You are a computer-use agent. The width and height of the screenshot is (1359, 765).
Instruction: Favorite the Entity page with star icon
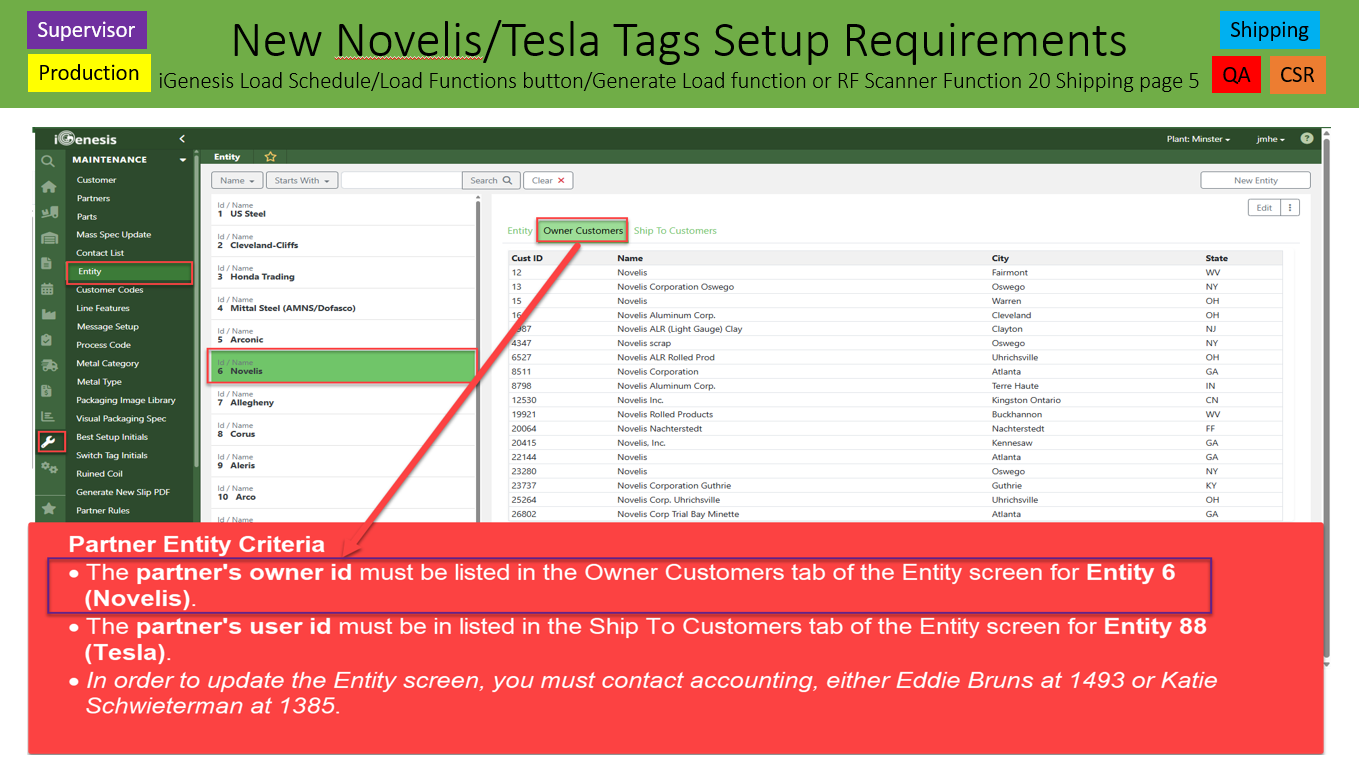click(270, 157)
